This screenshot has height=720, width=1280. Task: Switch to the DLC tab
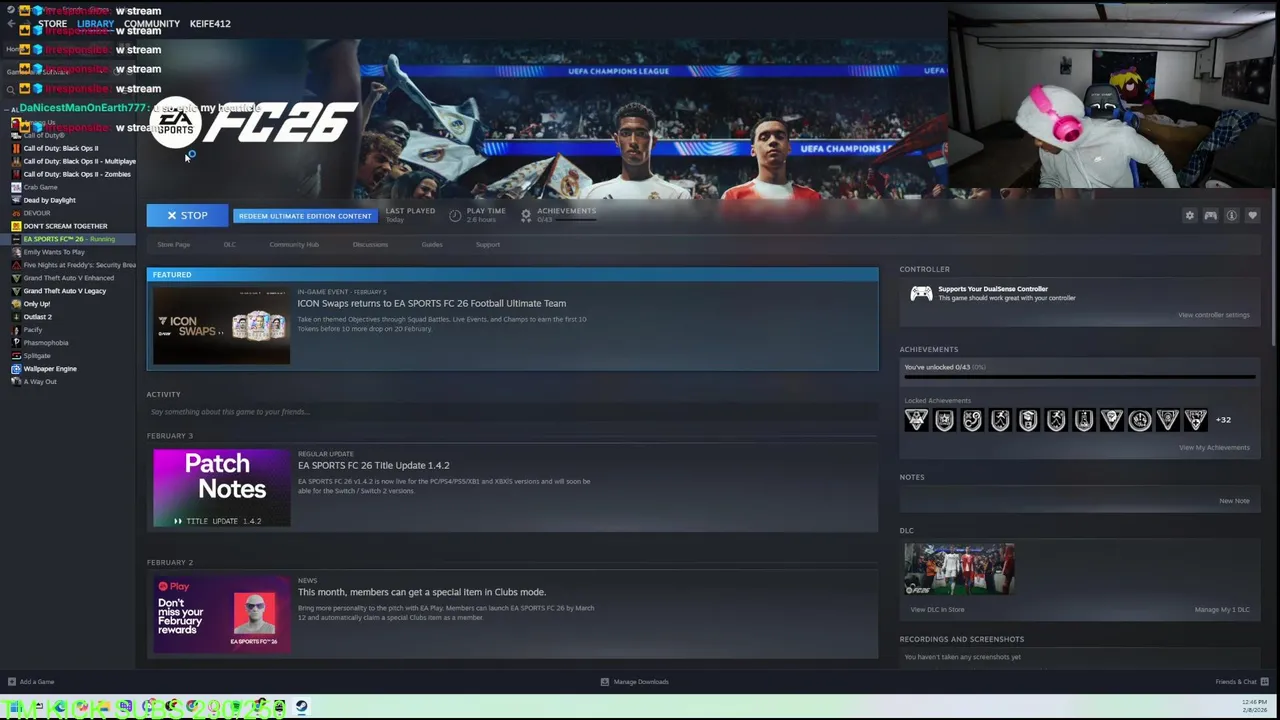[230, 244]
